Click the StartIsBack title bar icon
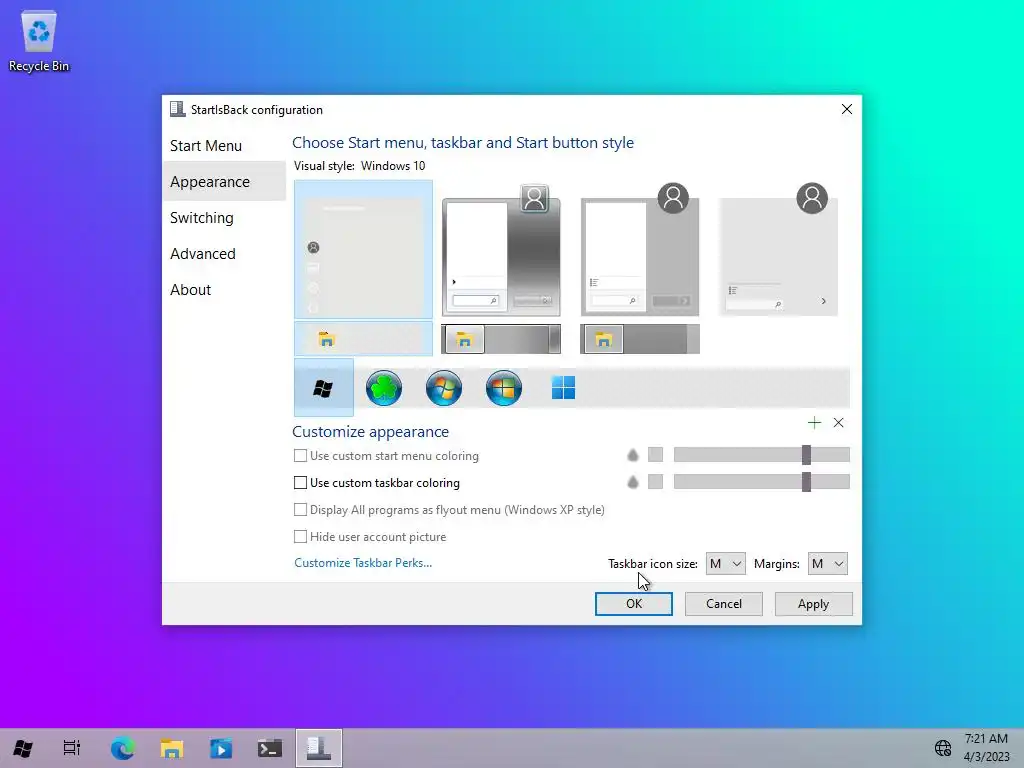Screen dimensions: 1024x768 (177, 109)
